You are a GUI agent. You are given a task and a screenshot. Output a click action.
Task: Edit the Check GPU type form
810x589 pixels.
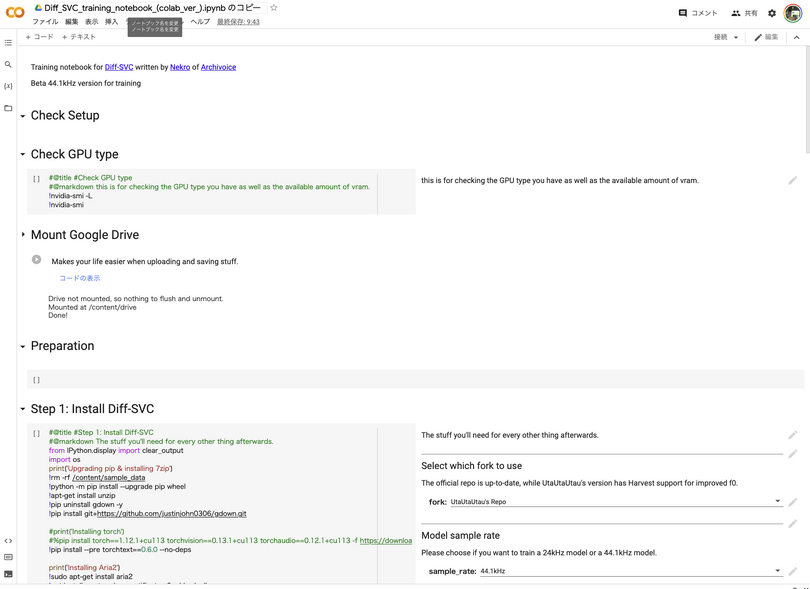(793, 180)
